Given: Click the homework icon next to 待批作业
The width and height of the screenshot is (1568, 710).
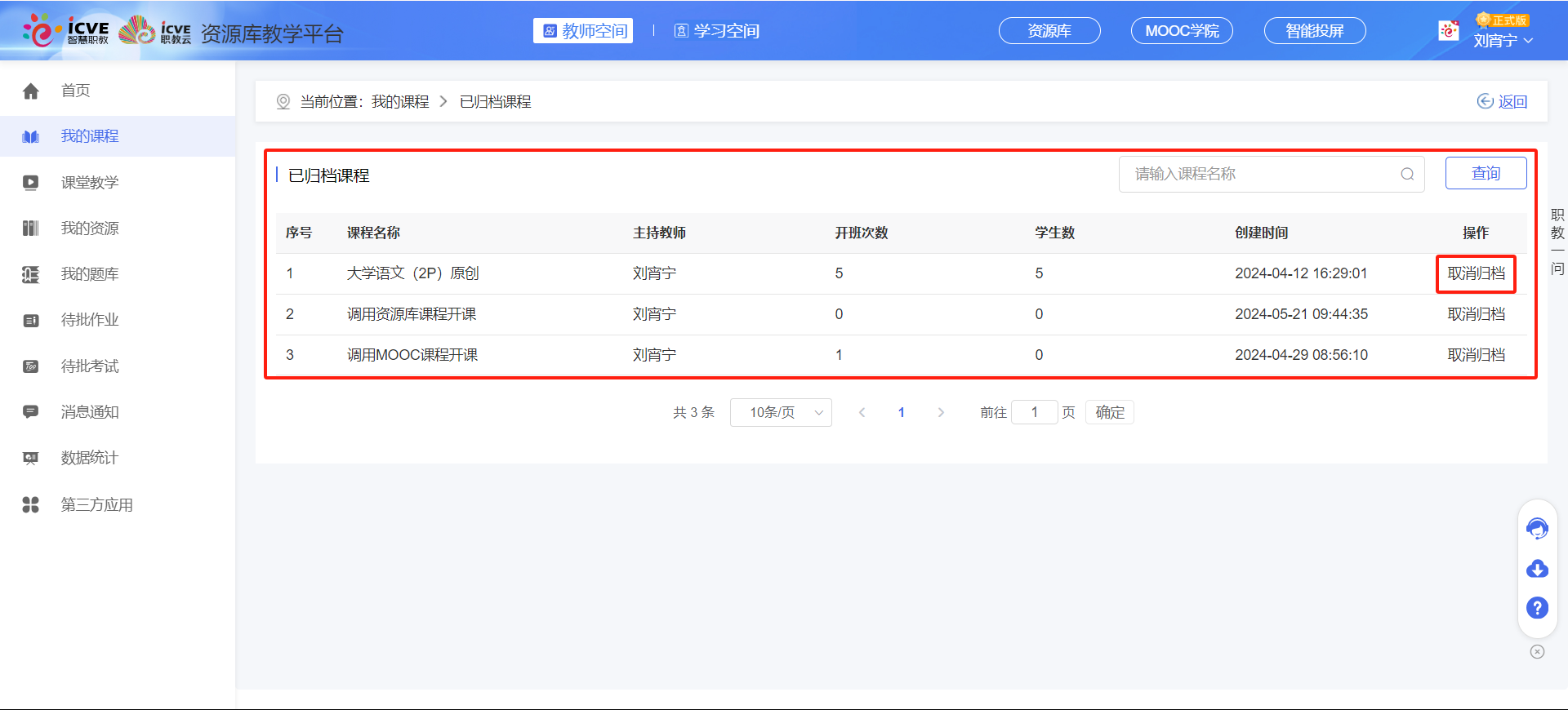Looking at the screenshot, I should [31, 320].
